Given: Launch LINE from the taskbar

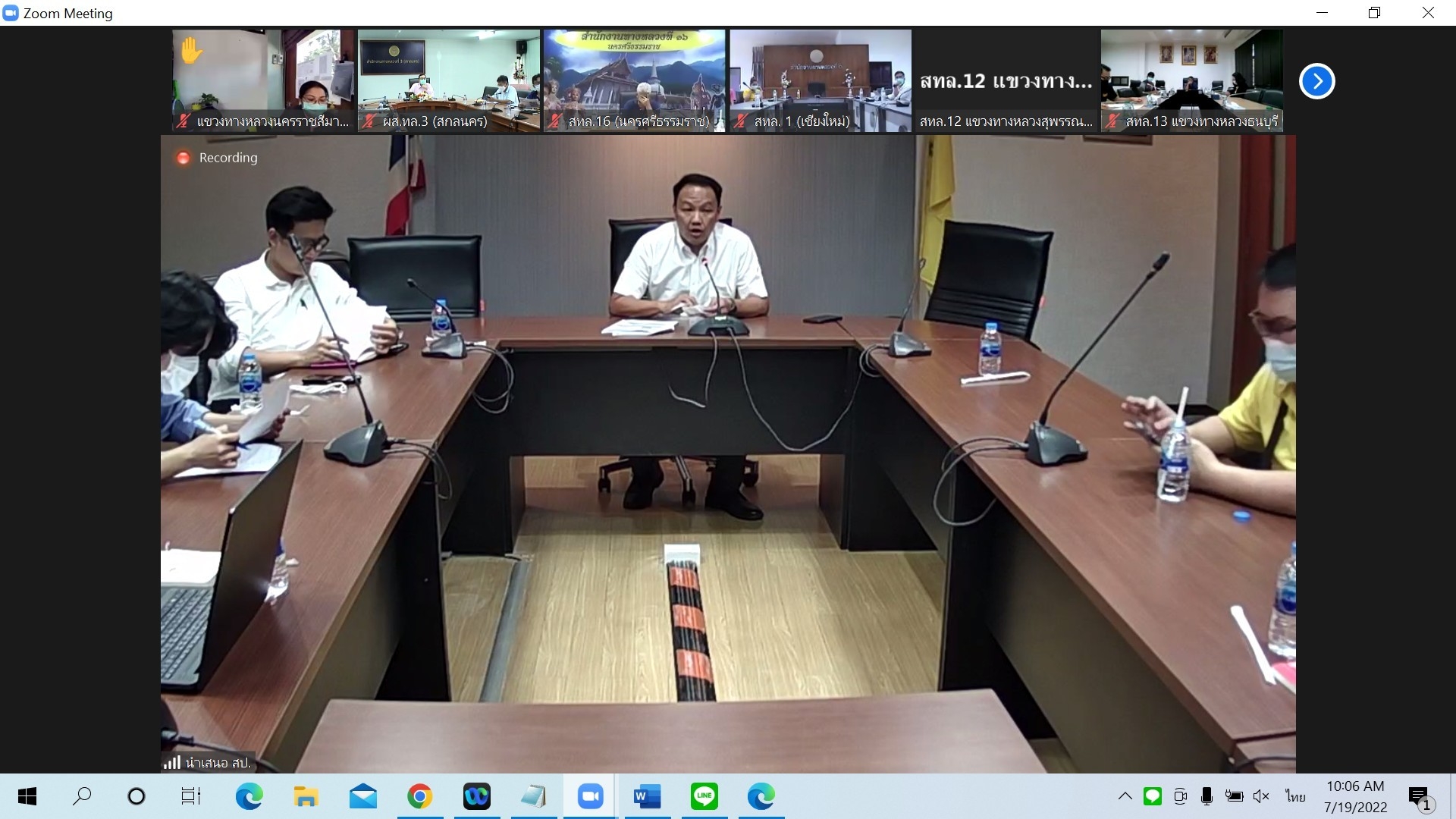Looking at the screenshot, I should [x=704, y=796].
